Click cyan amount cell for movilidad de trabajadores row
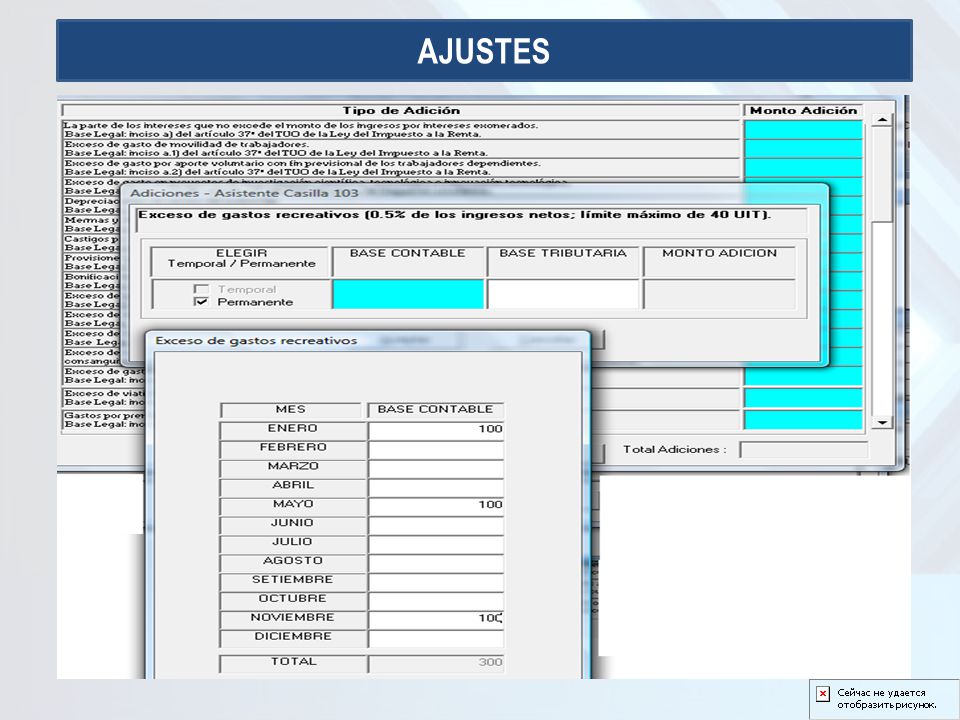 point(803,149)
